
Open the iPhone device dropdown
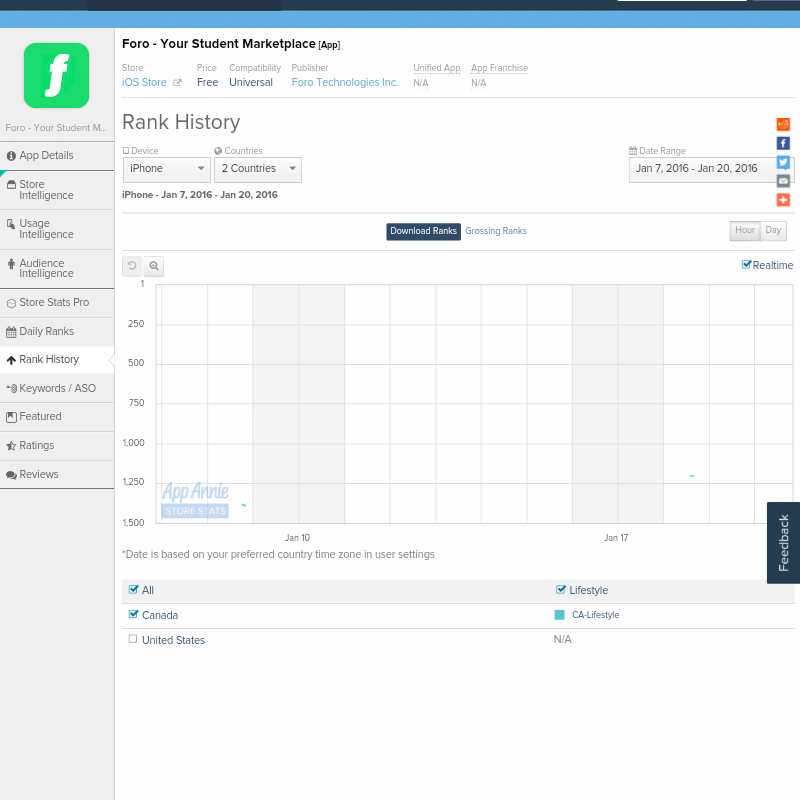167,169
